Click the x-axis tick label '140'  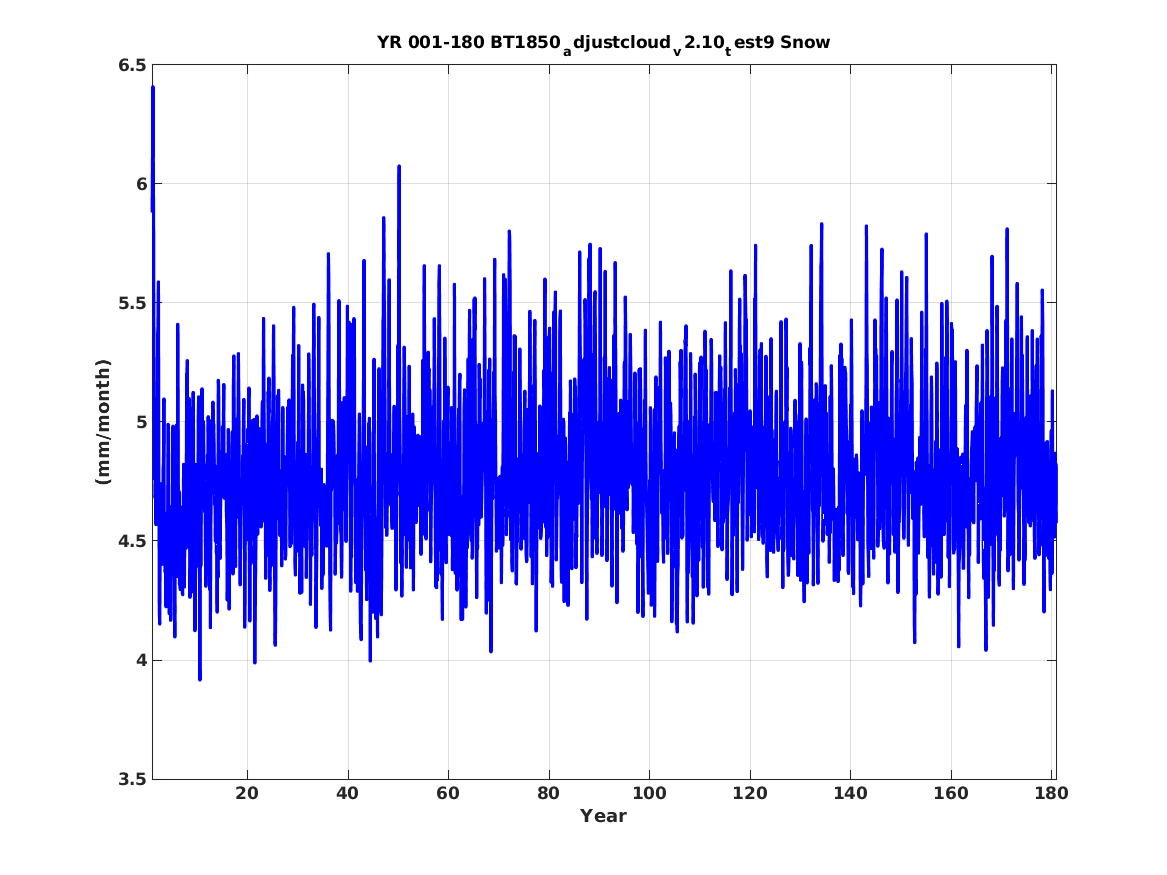click(851, 793)
